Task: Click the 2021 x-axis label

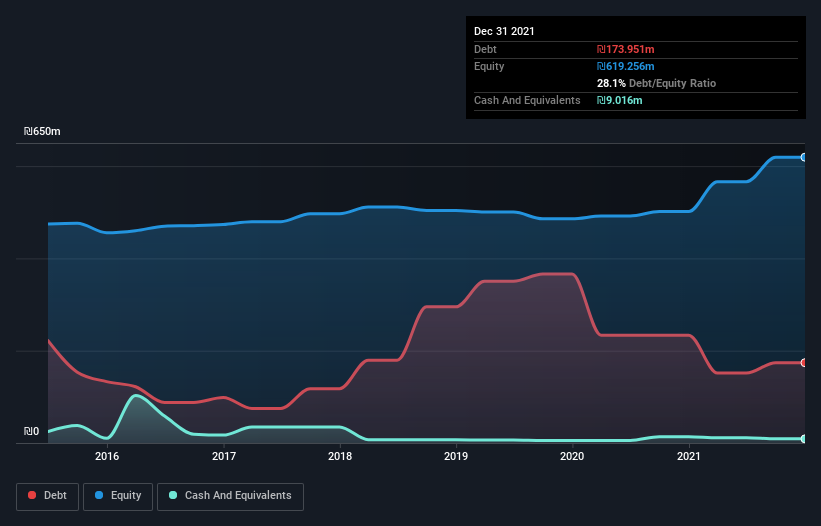Action: click(x=689, y=456)
